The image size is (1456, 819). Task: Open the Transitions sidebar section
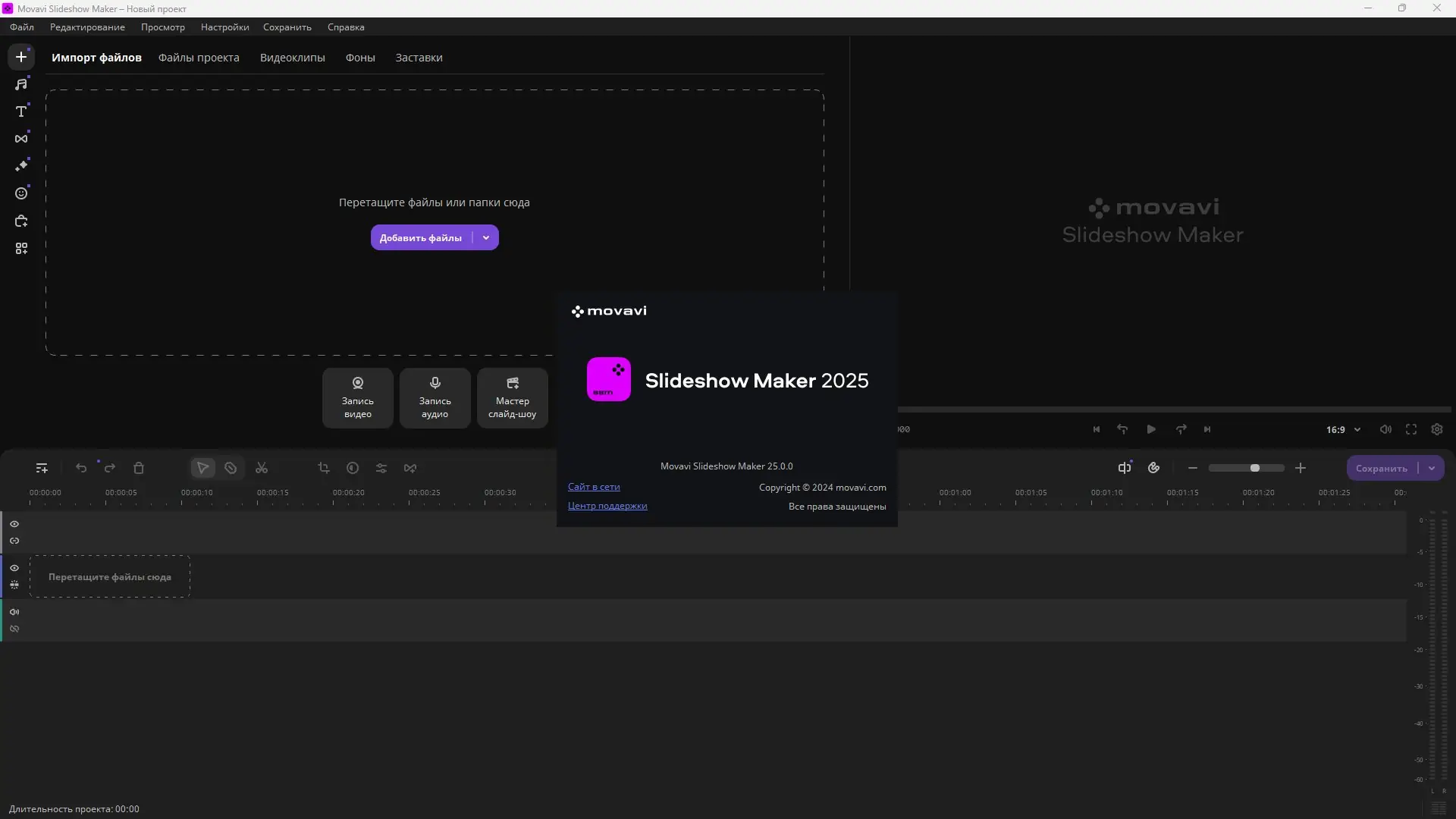tap(21, 139)
